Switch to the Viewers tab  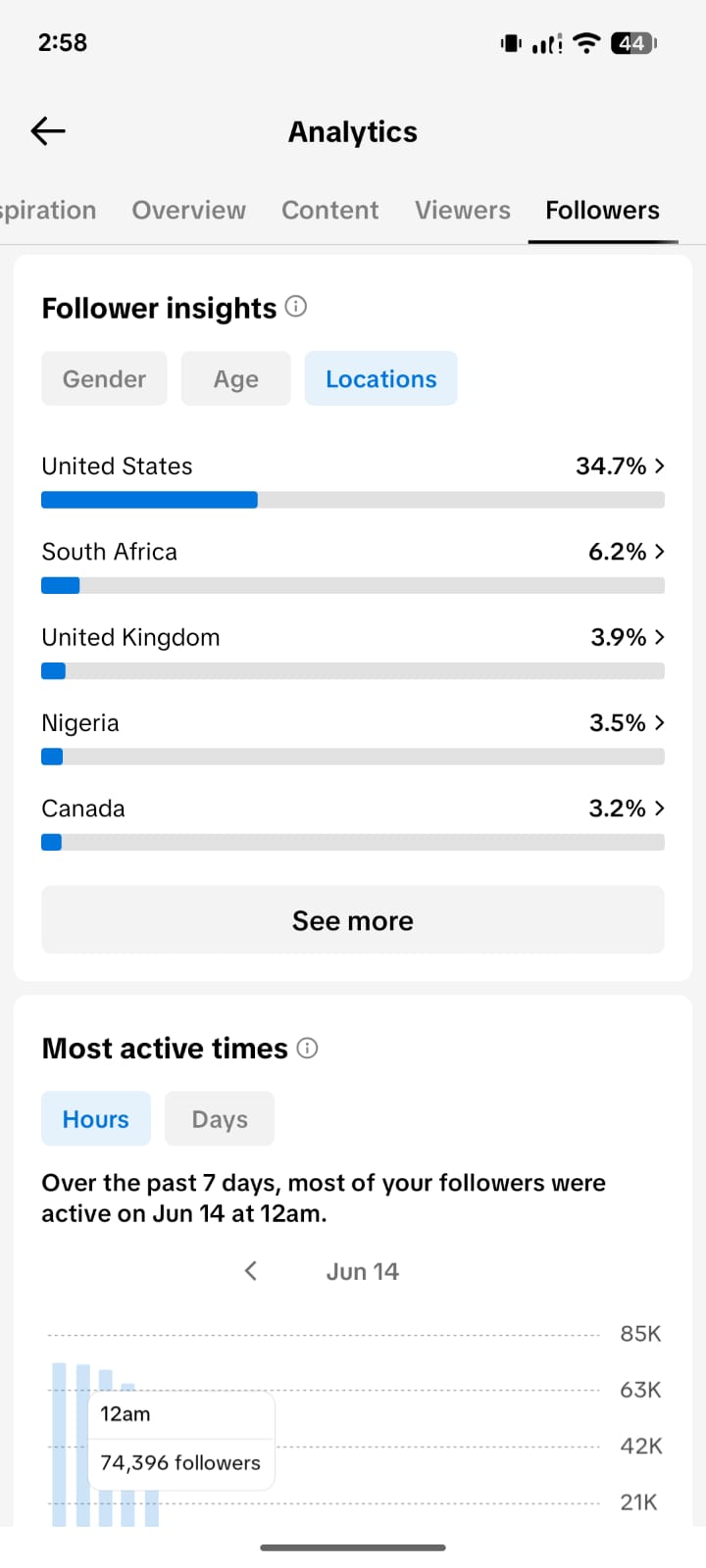[463, 210]
